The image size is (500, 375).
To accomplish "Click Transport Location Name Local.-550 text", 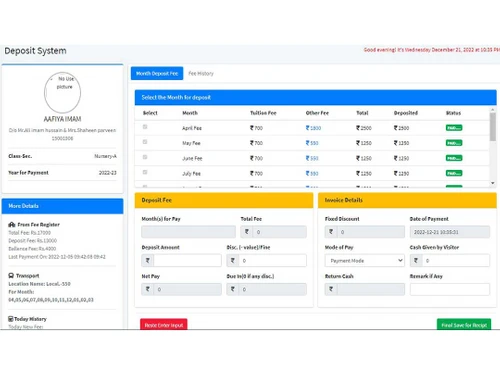I will pos(39,284).
